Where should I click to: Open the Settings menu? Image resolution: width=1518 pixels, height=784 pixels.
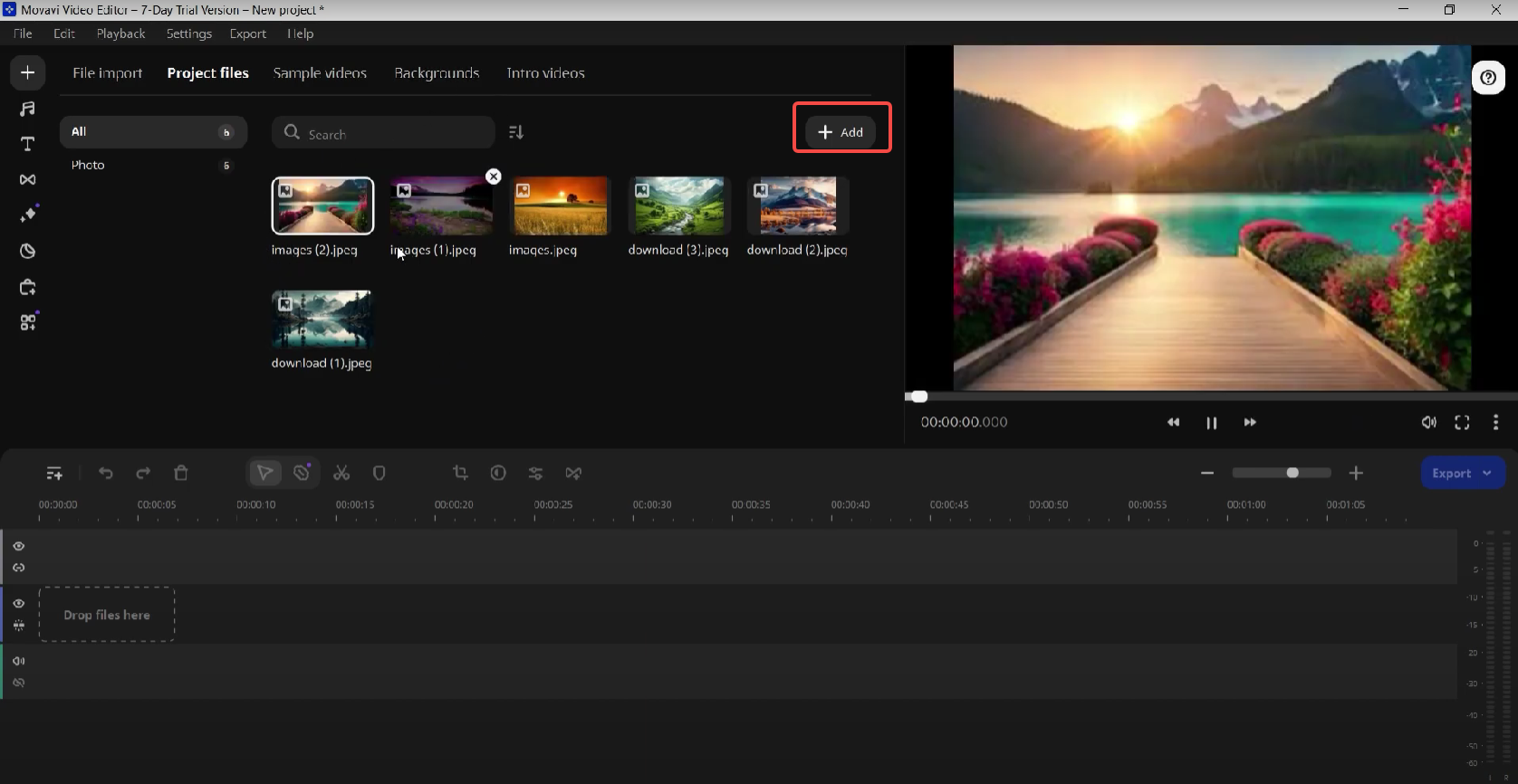(189, 33)
